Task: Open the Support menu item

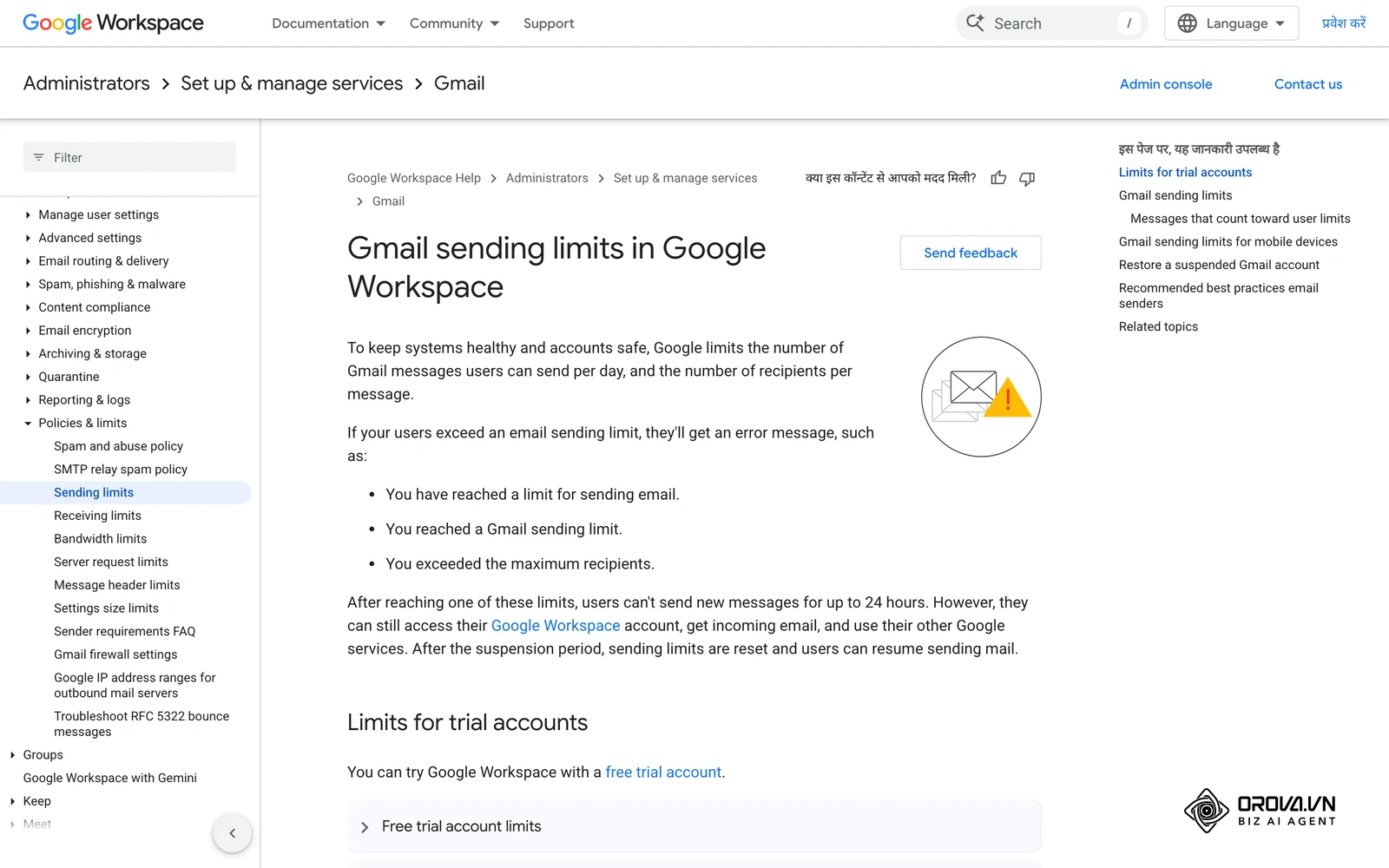Action: click(x=549, y=23)
